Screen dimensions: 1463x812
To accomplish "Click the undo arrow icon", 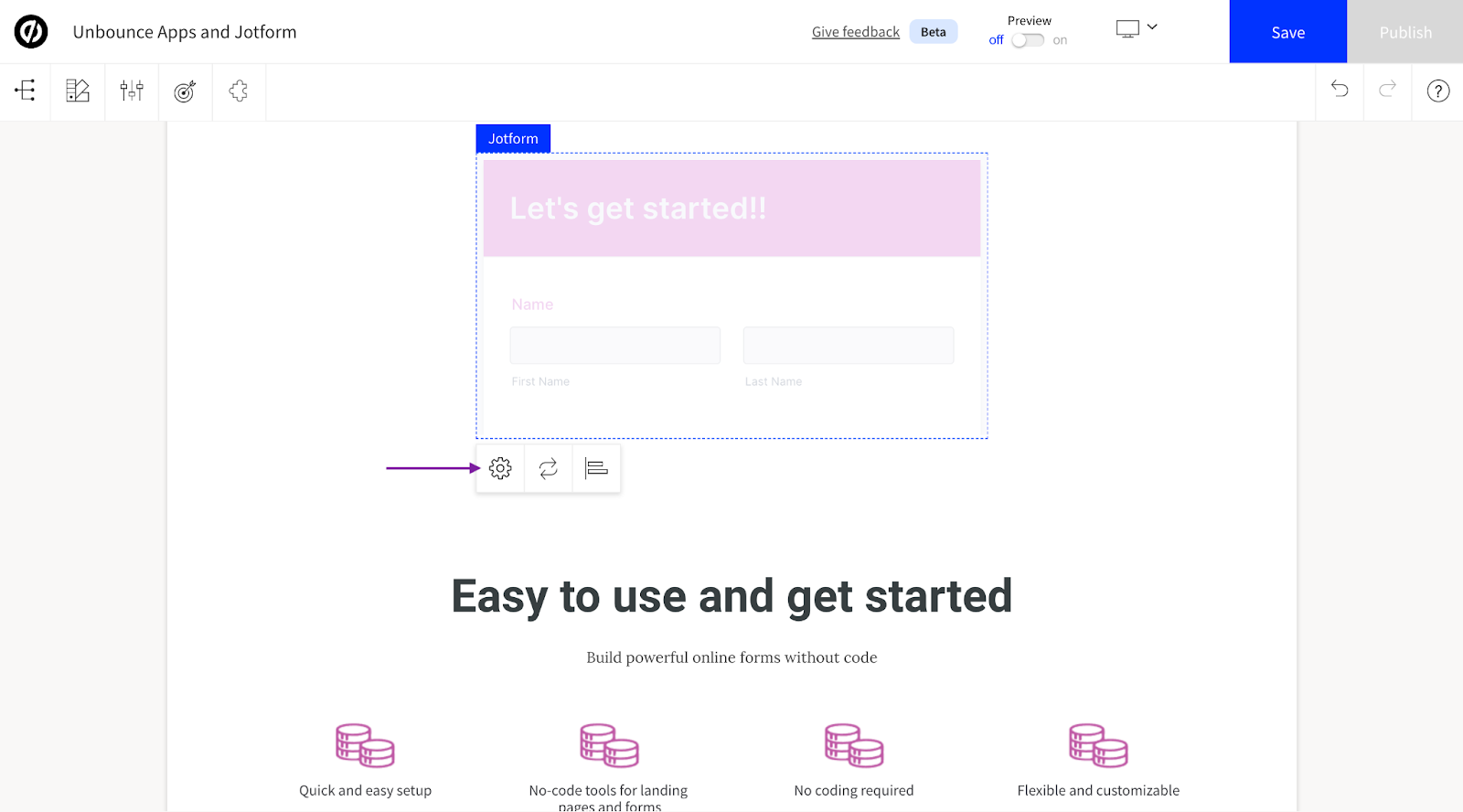I will click(1340, 89).
